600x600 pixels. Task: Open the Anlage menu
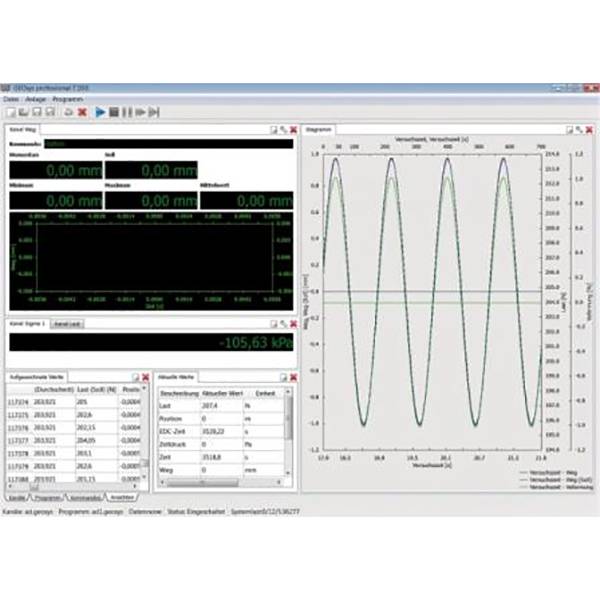coord(38,100)
